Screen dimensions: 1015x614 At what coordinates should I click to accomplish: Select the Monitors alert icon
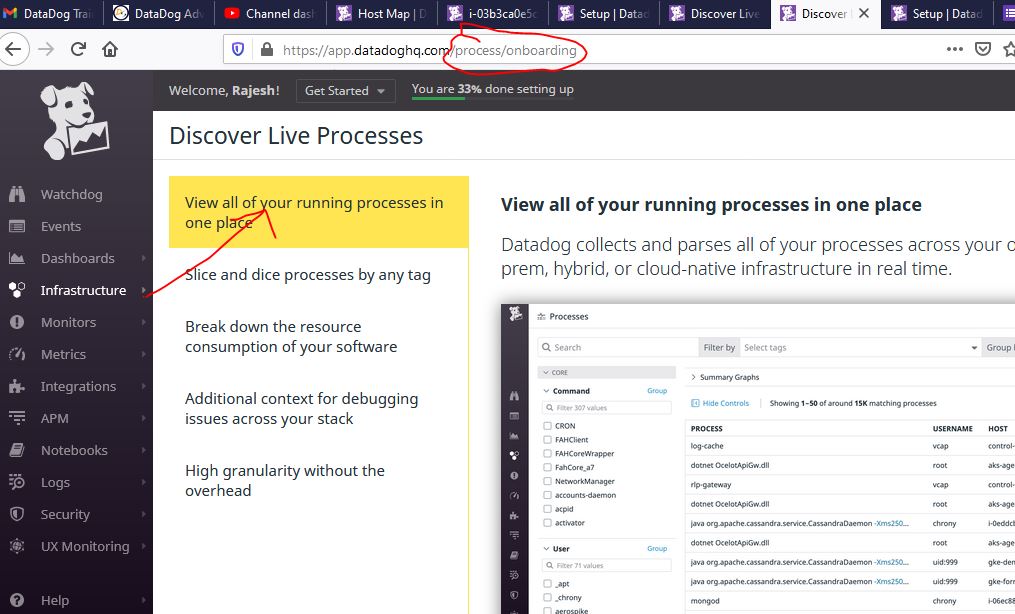17,322
